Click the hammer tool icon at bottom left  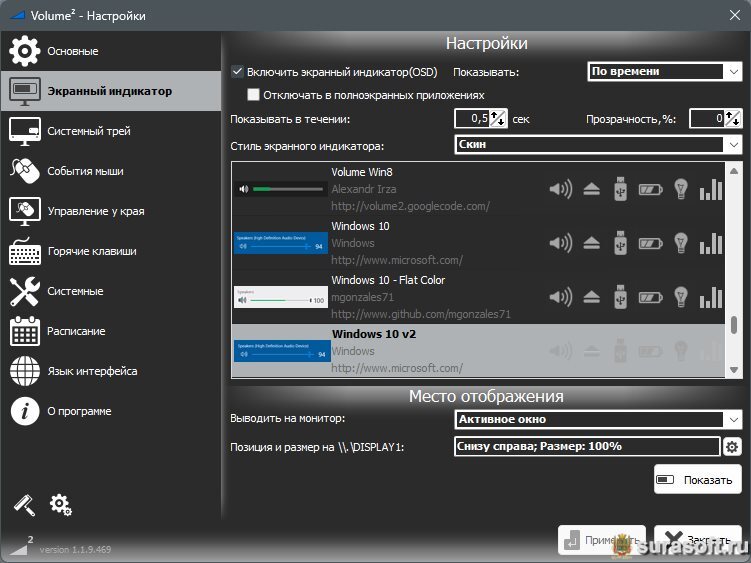[24, 504]
